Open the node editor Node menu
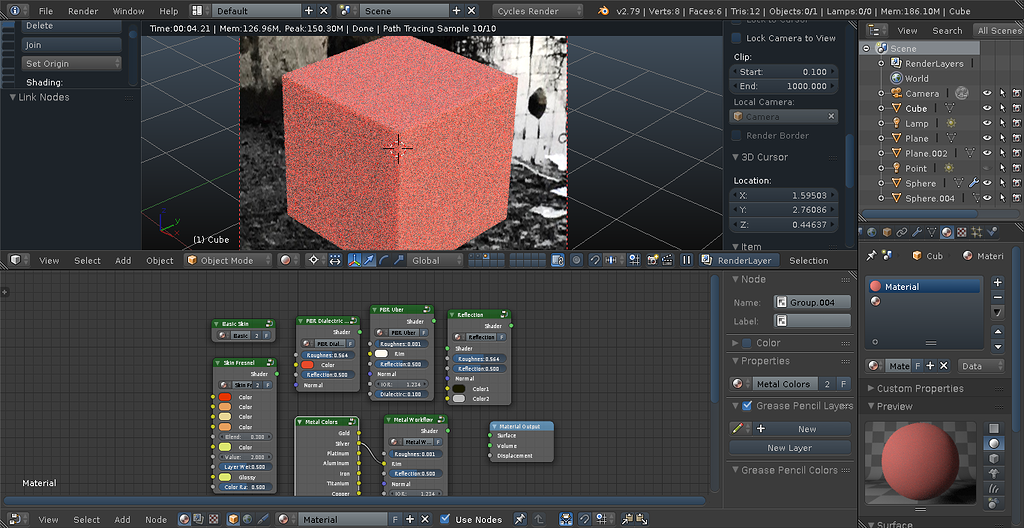Image resolution: width=1024 pixels, height=528 pixels. 156,519
